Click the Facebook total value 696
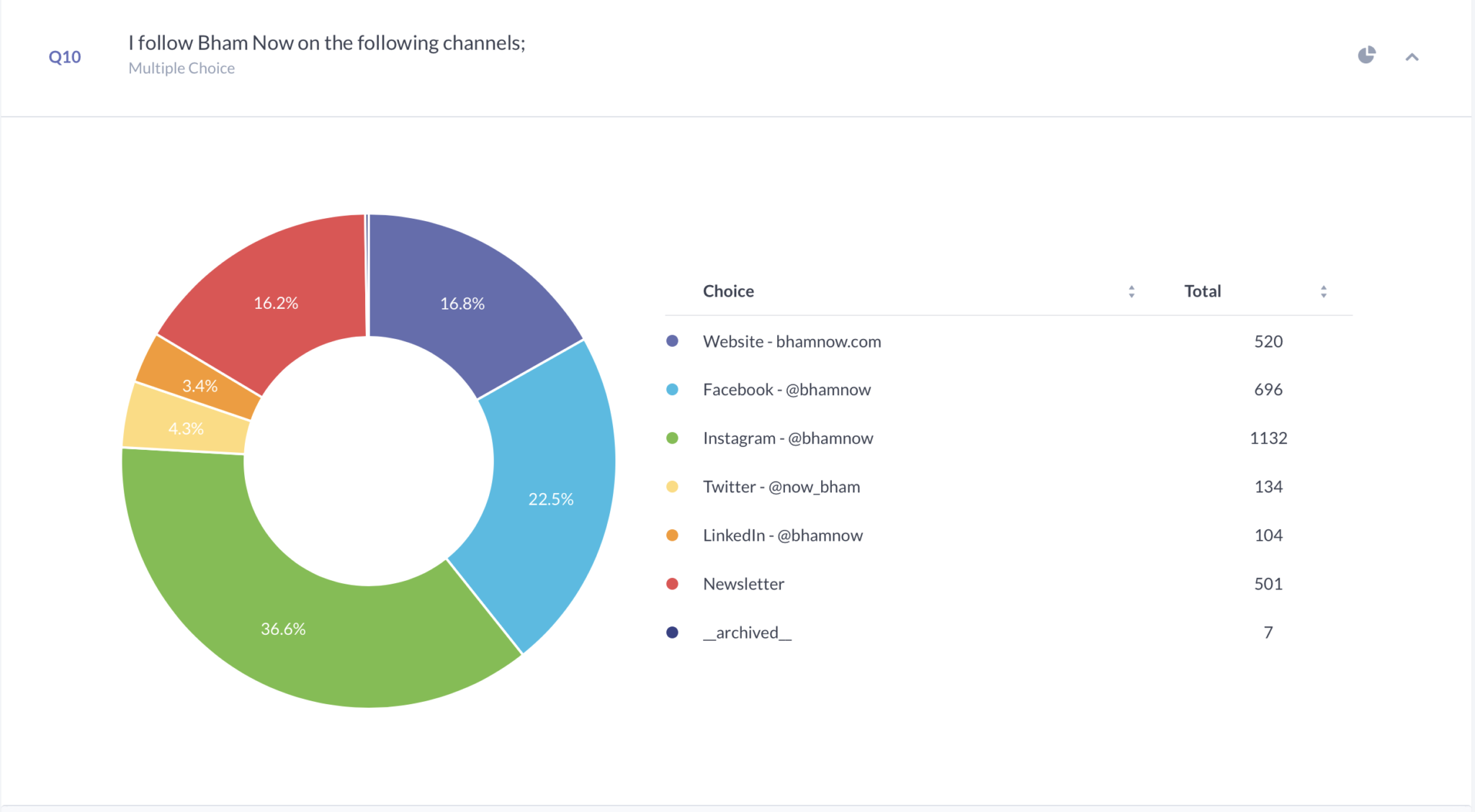 [x=1268, y=389]
